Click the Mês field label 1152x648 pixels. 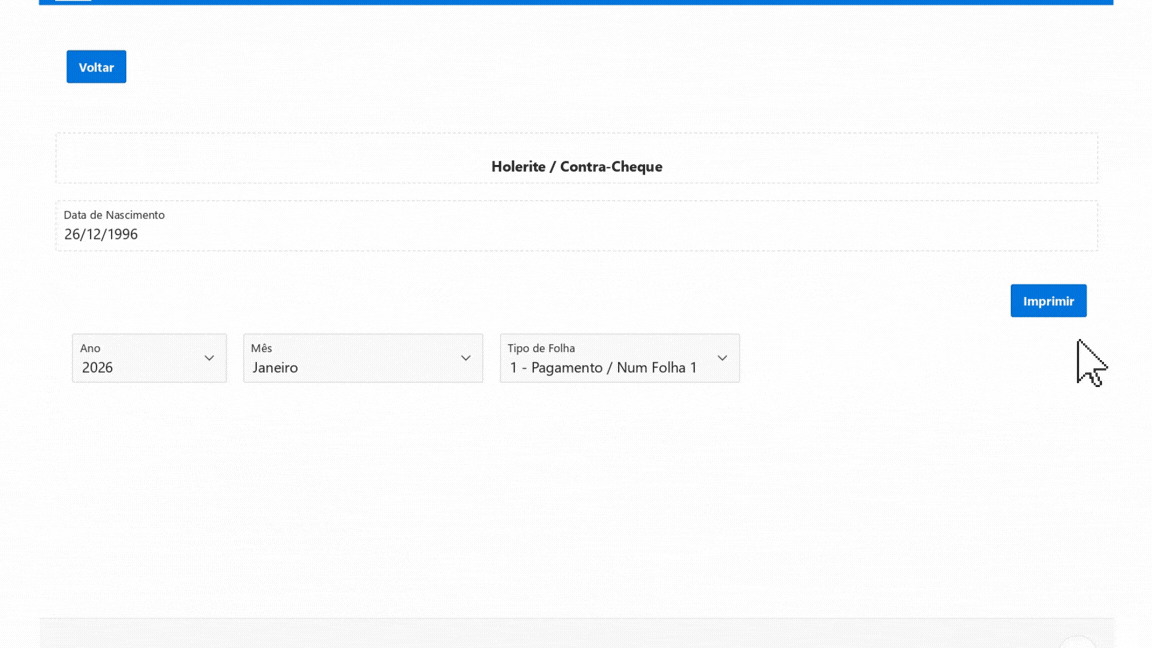tap(261, 348)
